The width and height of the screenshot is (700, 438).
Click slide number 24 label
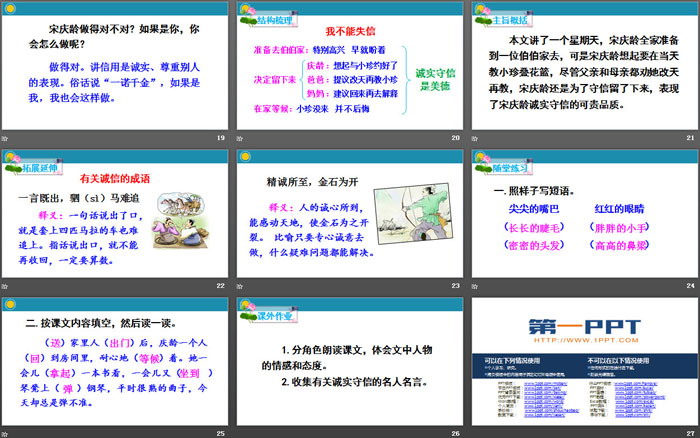[x=690, y=286]
